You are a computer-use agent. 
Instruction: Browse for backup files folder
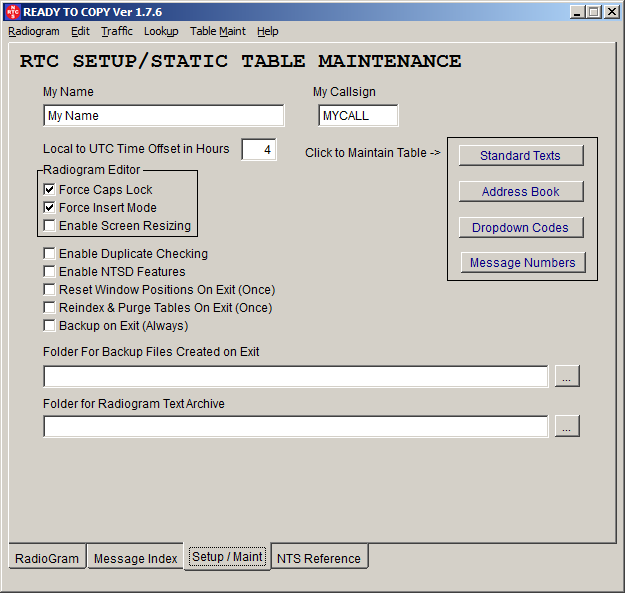(567, 376)
